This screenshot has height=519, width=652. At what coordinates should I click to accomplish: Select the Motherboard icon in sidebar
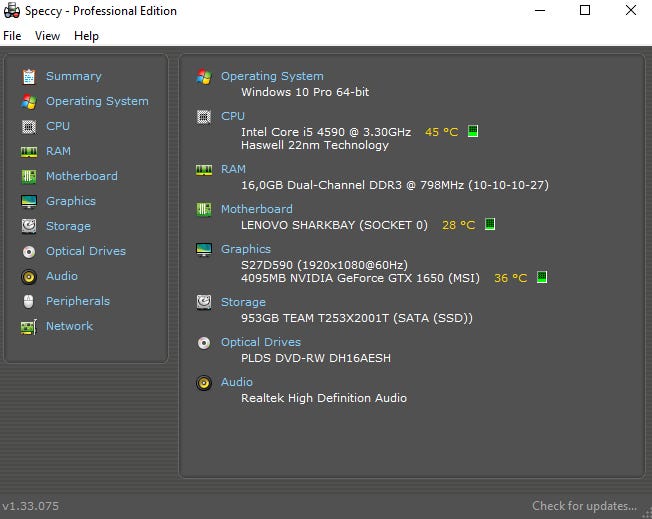point(28,176)
